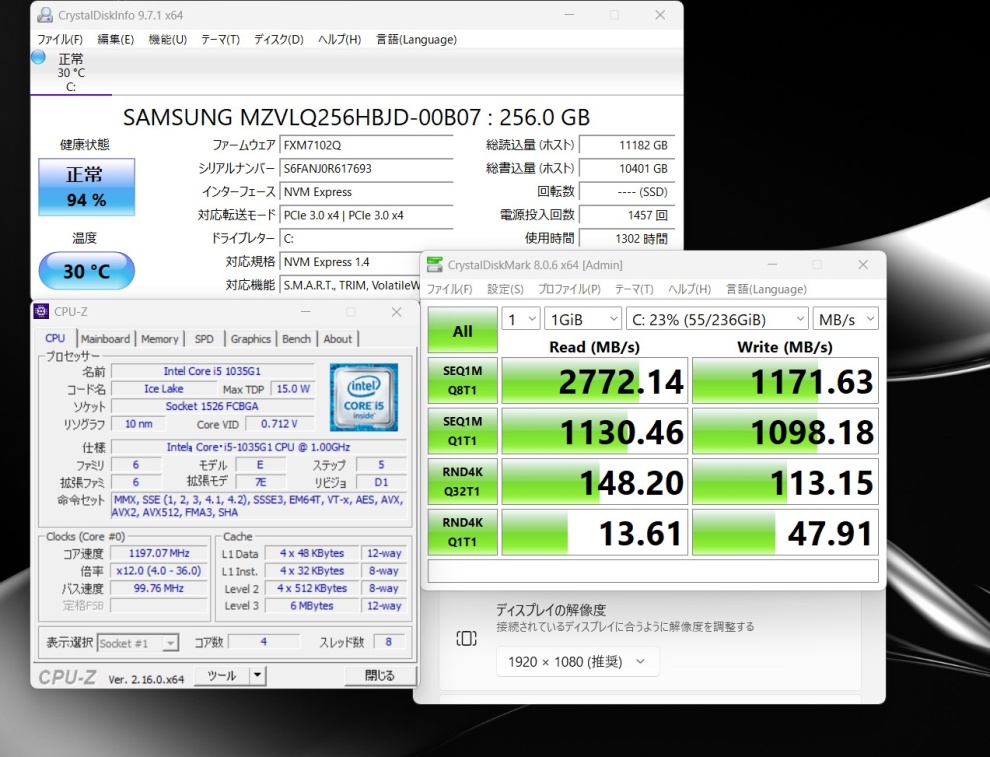Click the 30 °C temperature button

(86, 271)
